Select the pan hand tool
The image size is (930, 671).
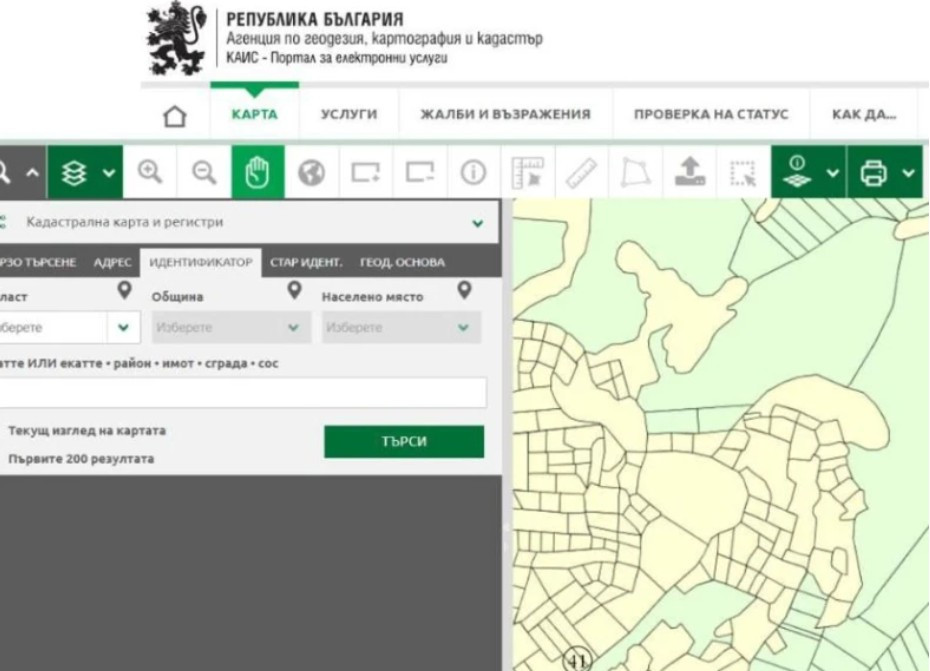point(257,173)
